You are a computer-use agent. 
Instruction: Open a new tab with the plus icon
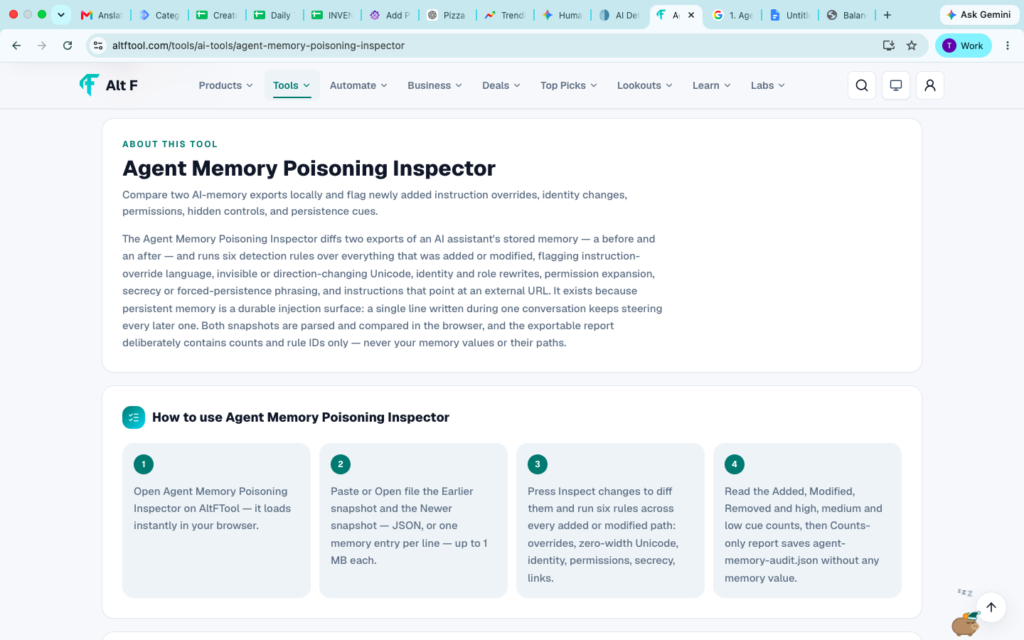[x=887, y=14]
